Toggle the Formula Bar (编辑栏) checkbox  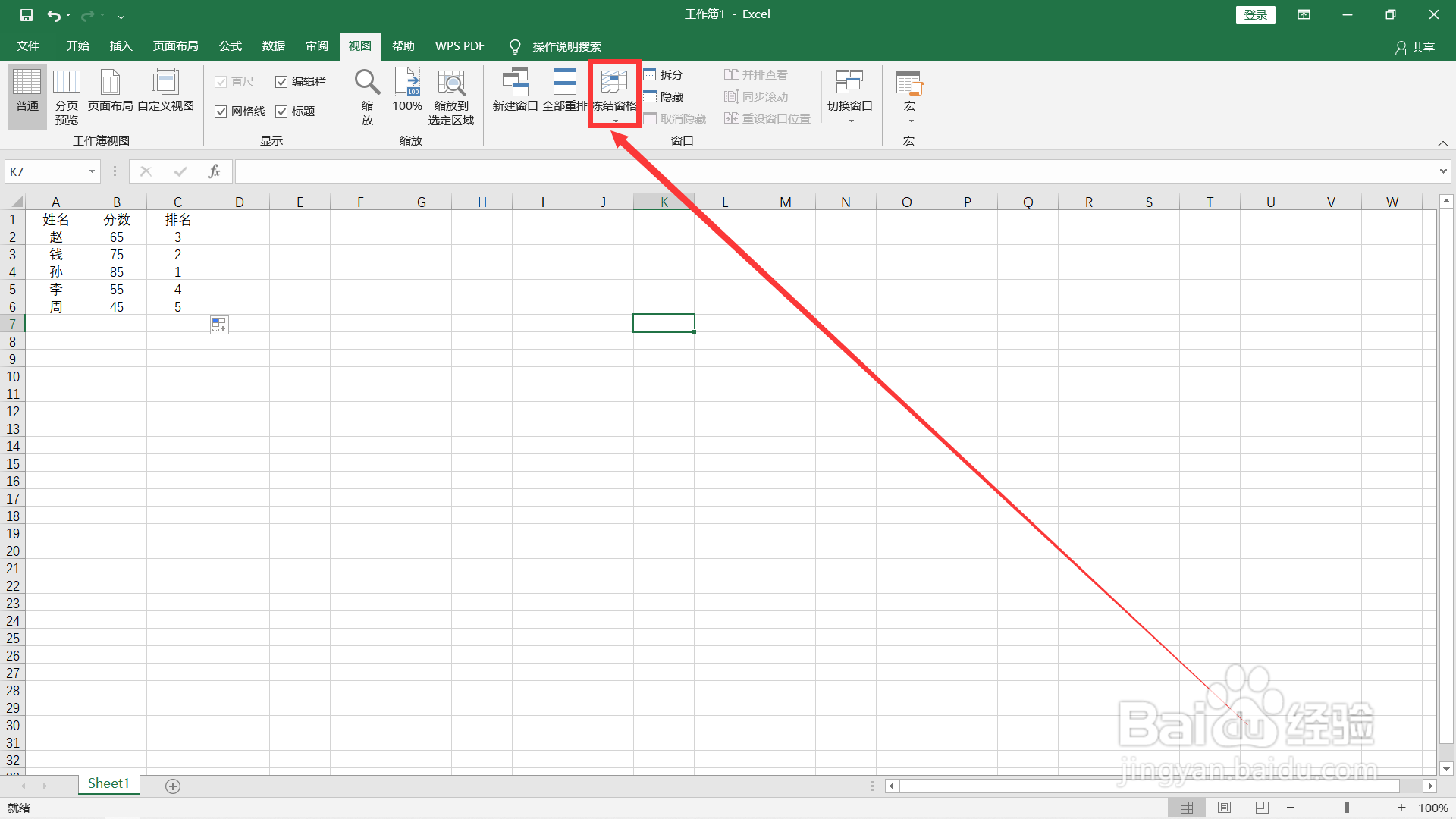281,82
